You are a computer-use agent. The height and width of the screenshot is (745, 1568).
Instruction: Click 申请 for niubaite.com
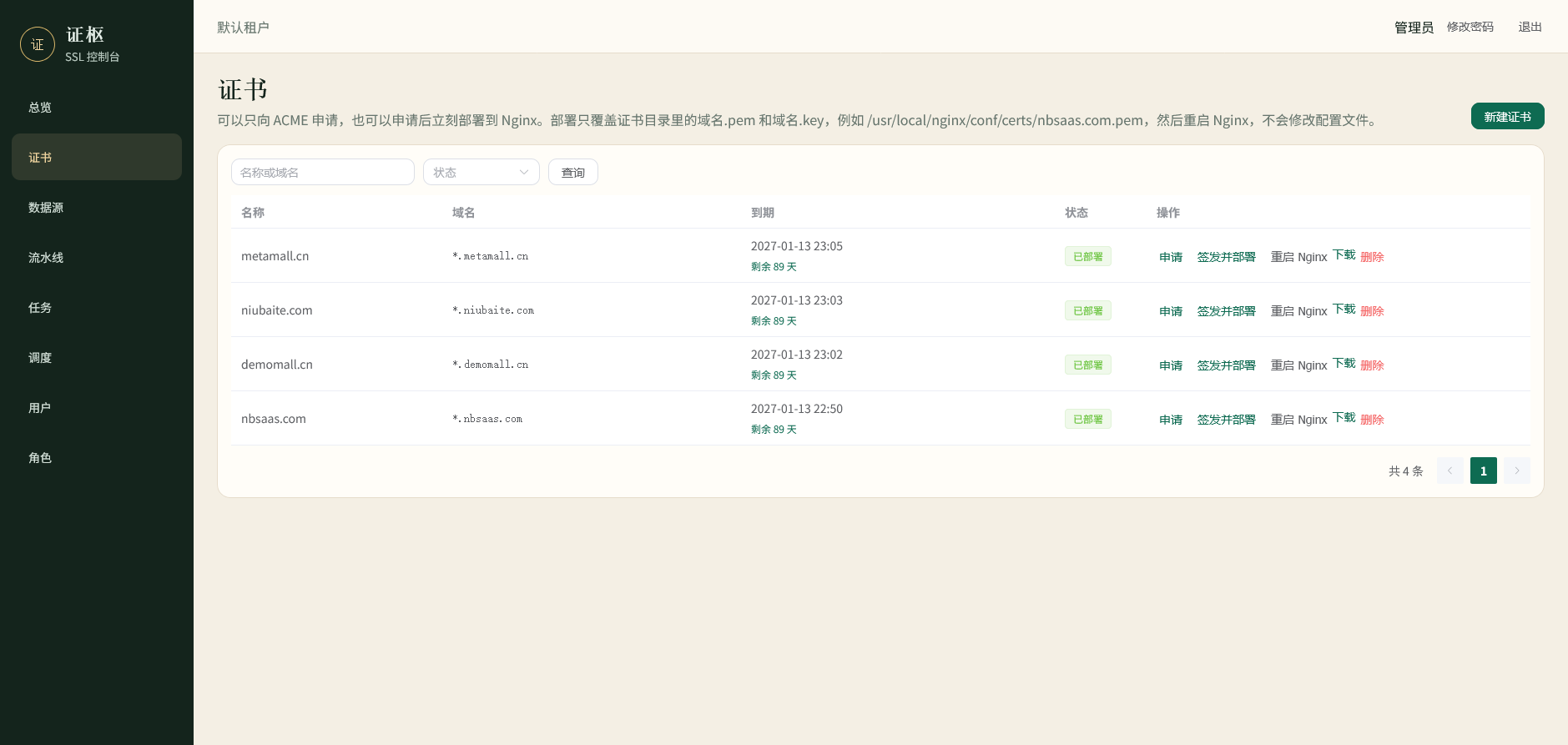(x=1171, y=311)
